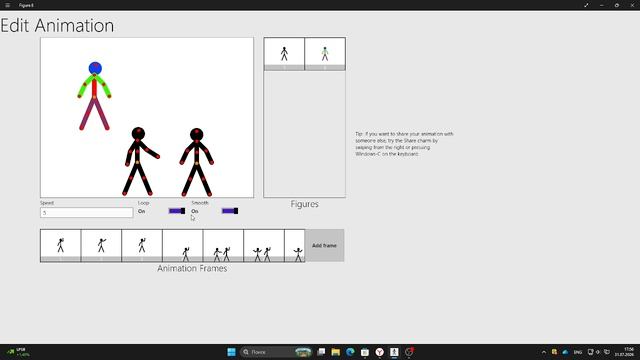Viewport: 640px width, 360px height.
Task: Open Task View on the taskbar
Action: click(321, 352)
